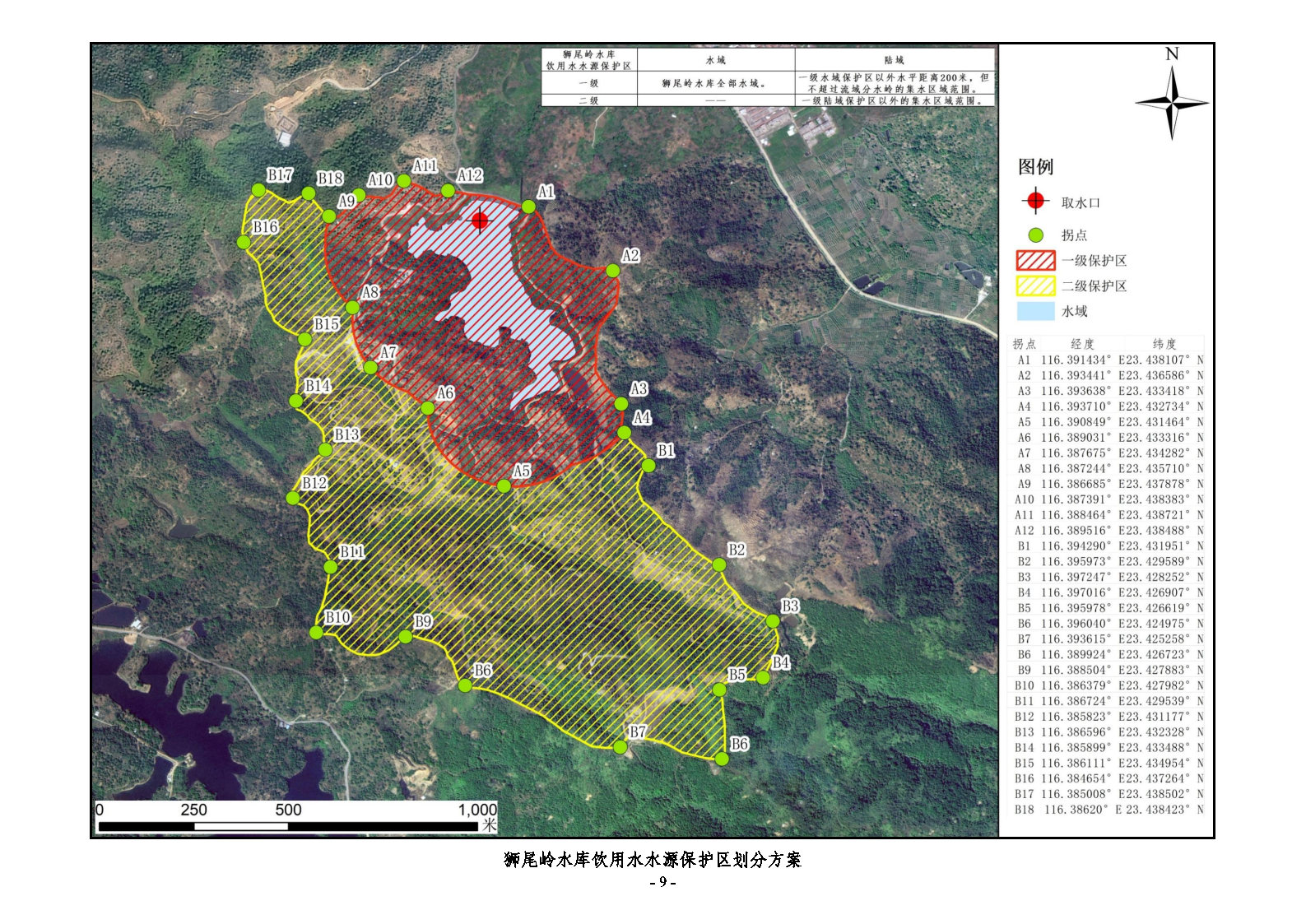This screenshot has width=1306, height=924.
Task: Select the green turning point marker A1
Action: pyautogui.click(x=528, y=207)
